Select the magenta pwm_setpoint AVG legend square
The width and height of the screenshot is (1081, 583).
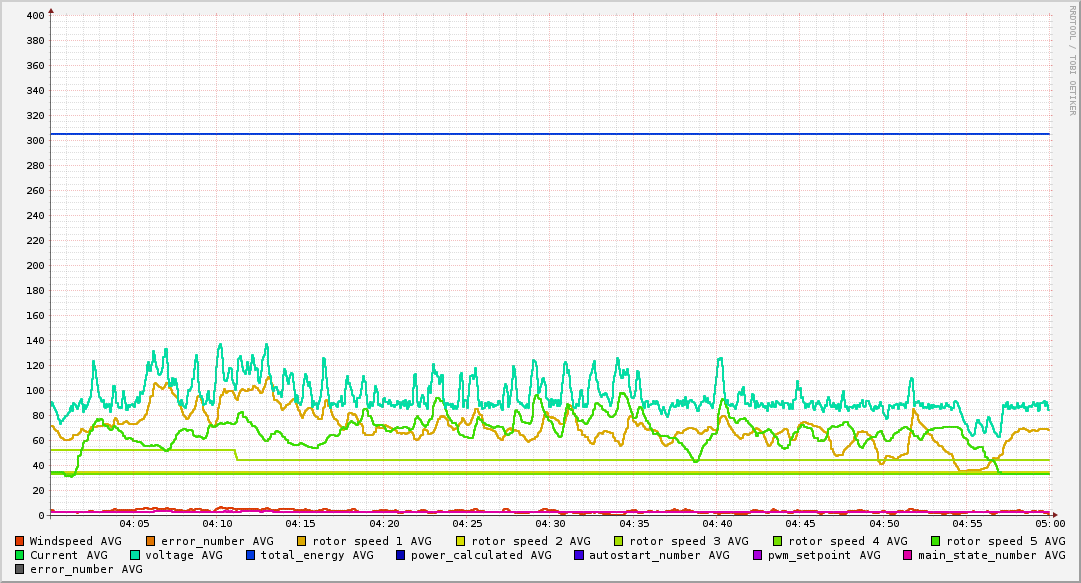pos(757,555)
